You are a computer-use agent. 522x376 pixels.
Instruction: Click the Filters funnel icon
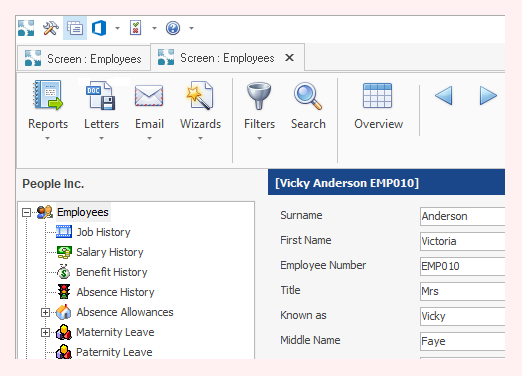click(259, 96)
